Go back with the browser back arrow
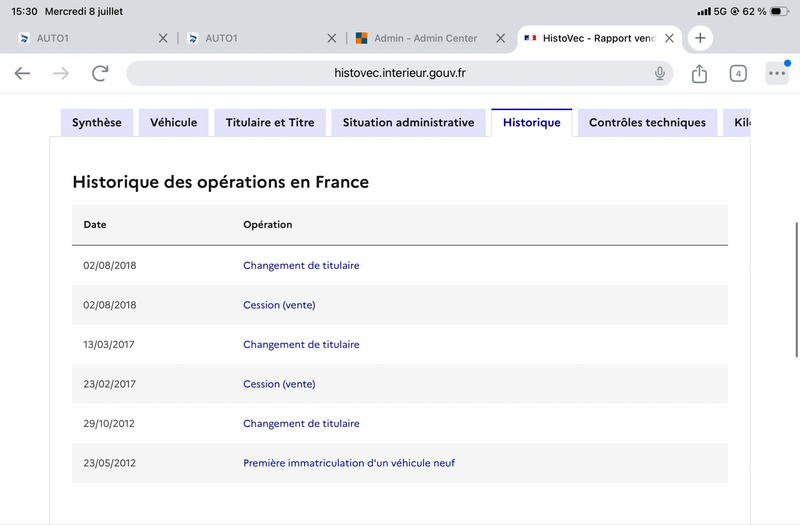 pos(22,73)
